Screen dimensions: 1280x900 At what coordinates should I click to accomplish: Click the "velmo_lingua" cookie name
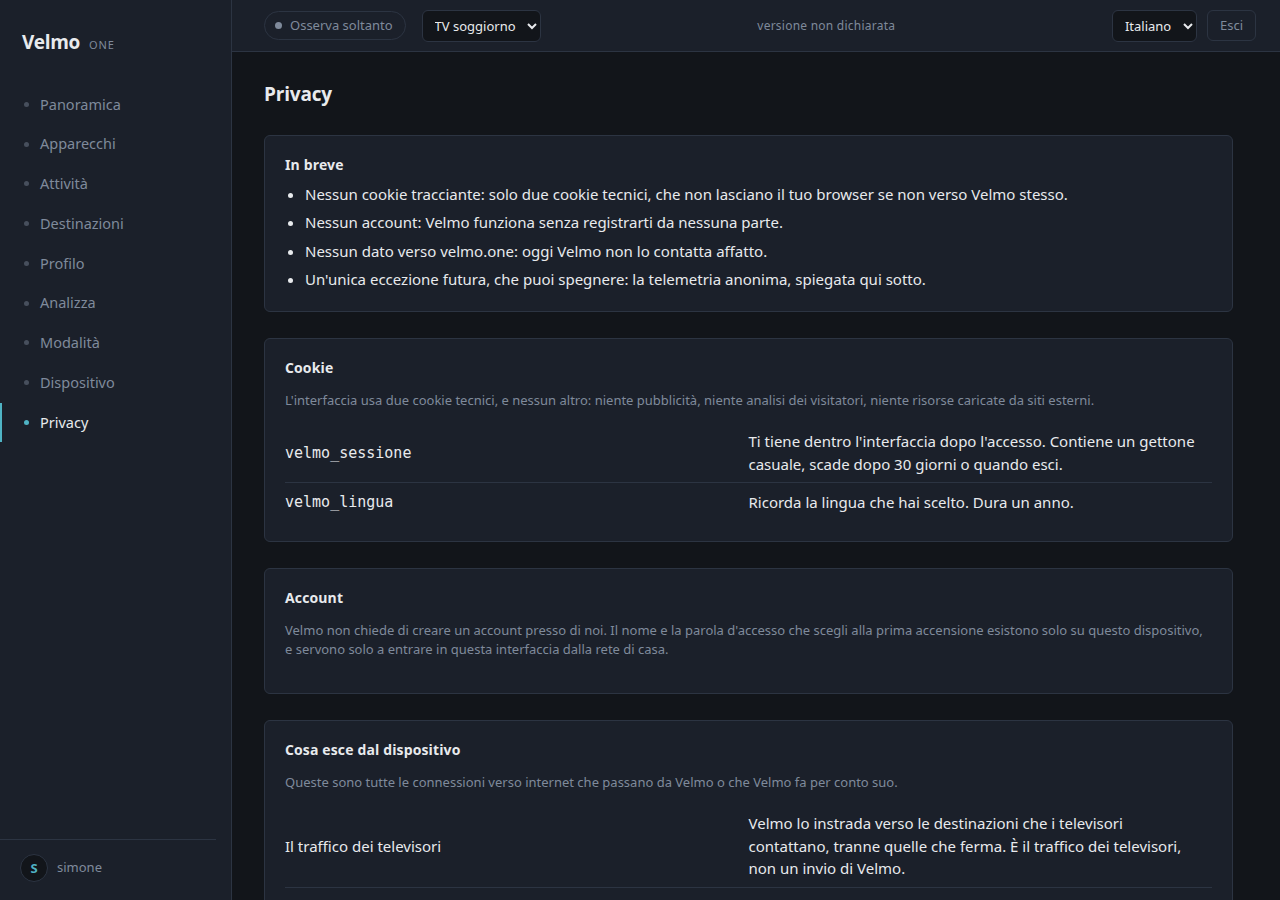pyautogui.click(x=339, y=502)
